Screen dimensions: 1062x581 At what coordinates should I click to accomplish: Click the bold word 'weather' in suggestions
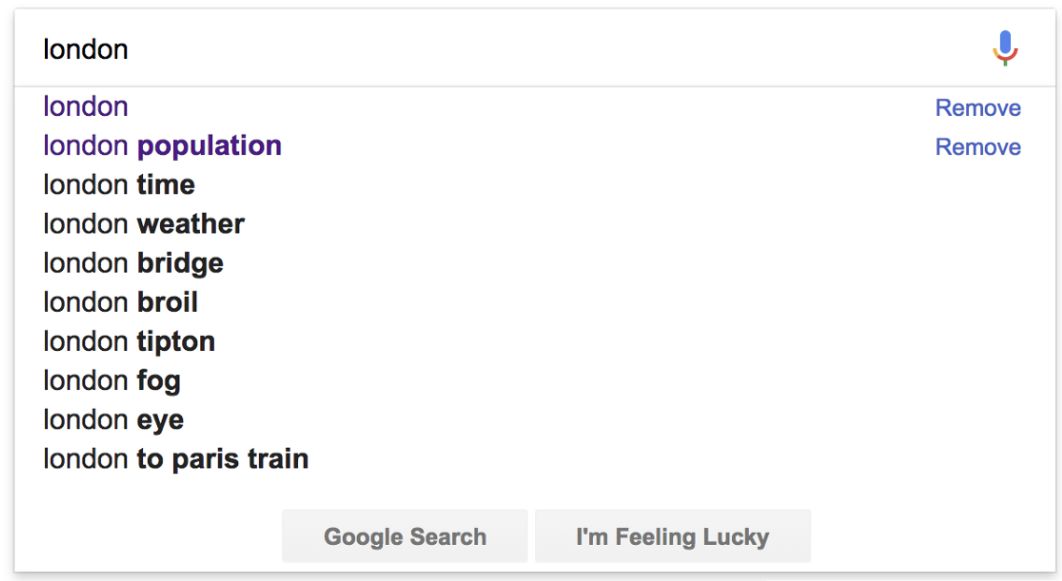pos(190,224)
